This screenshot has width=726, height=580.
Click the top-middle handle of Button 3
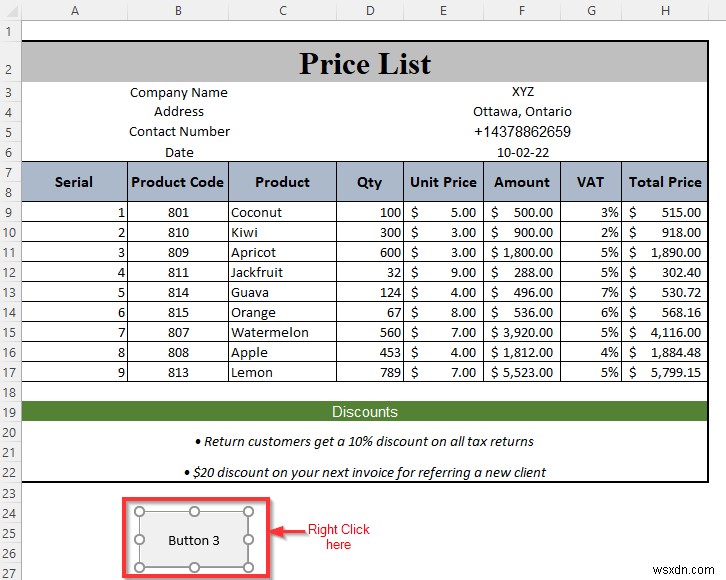(194, 511)
